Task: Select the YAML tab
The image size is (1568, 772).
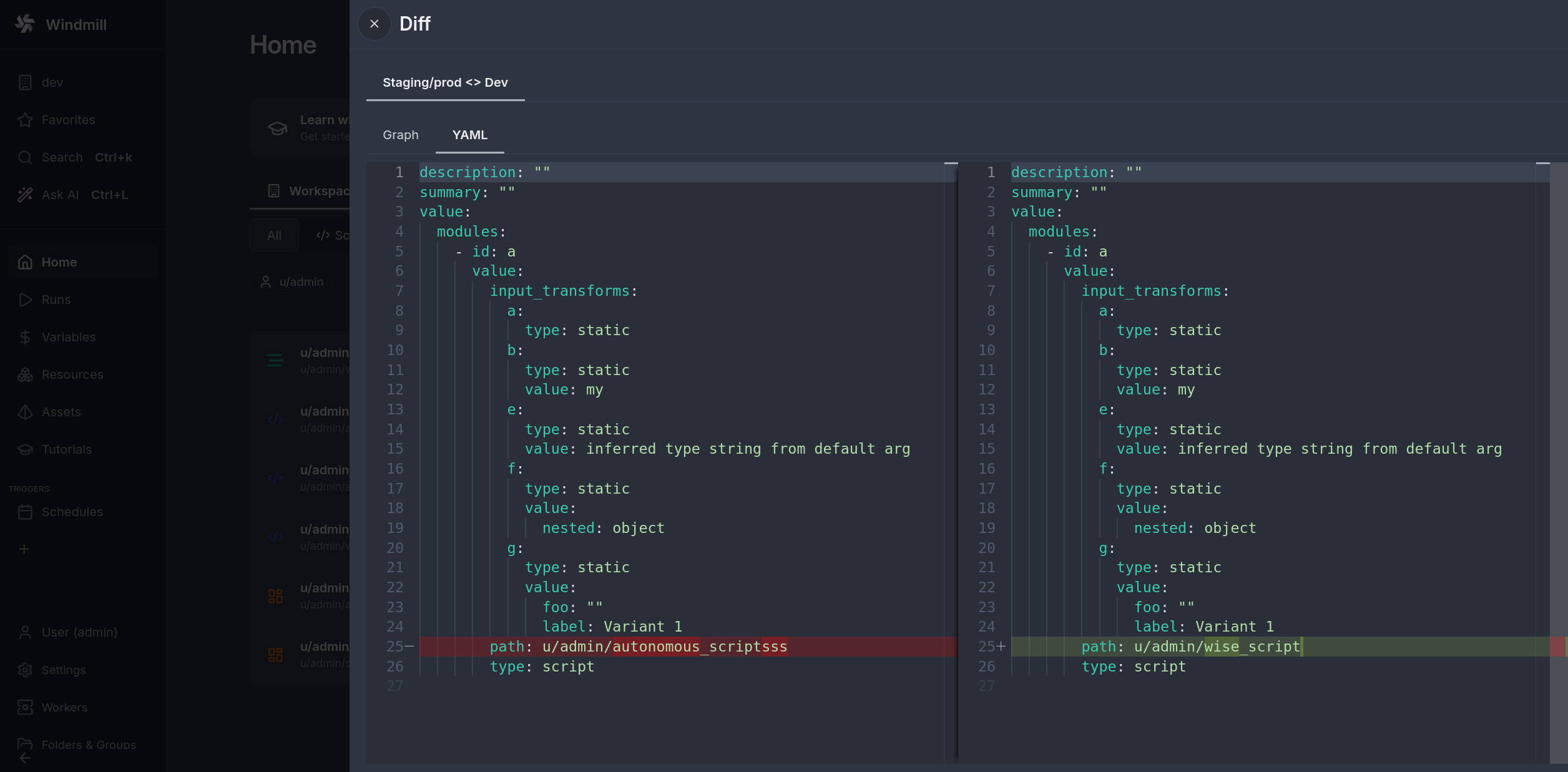Action: (469, 135)
